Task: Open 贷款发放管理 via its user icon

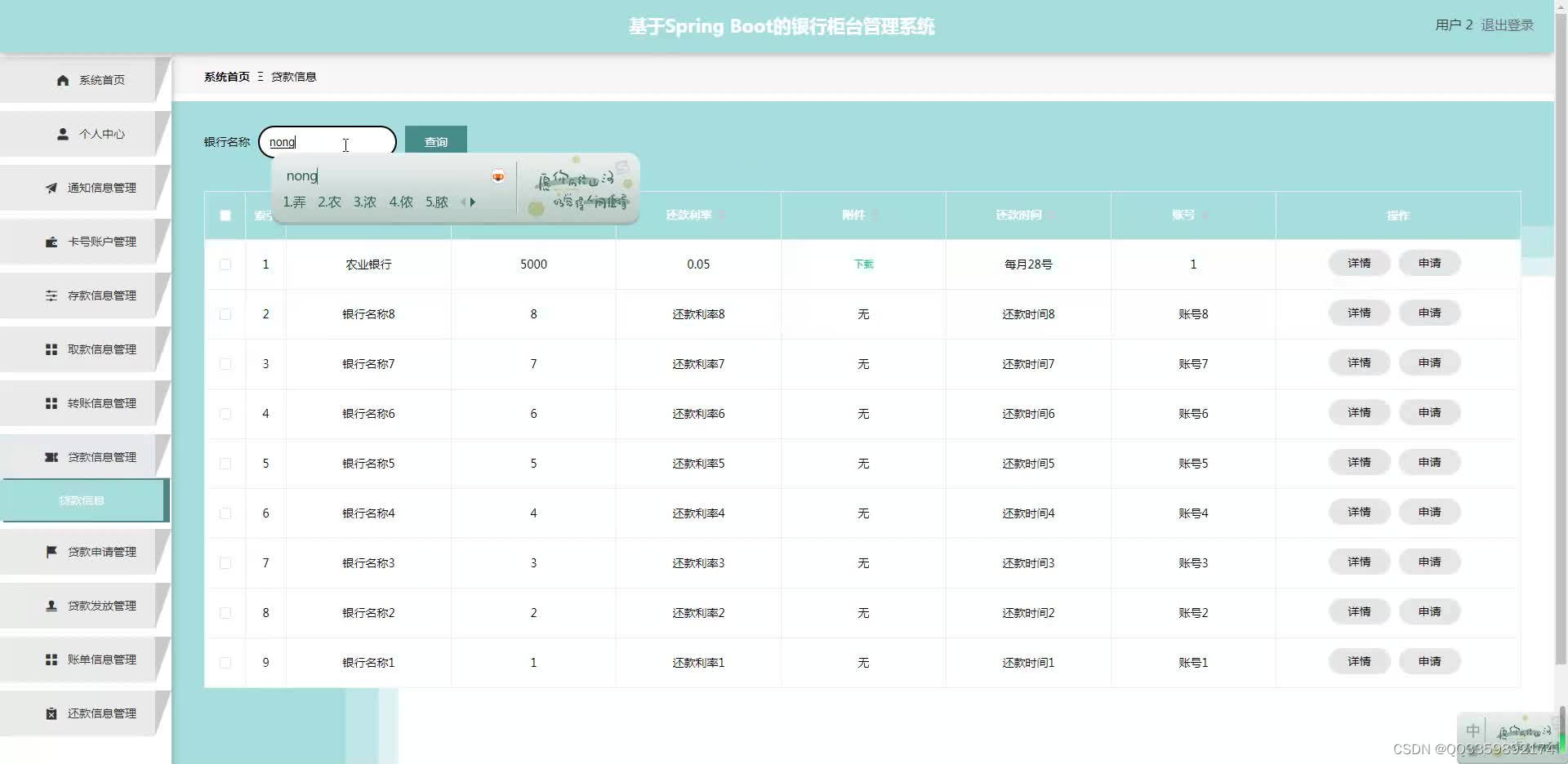Action: tap(51, 606)
